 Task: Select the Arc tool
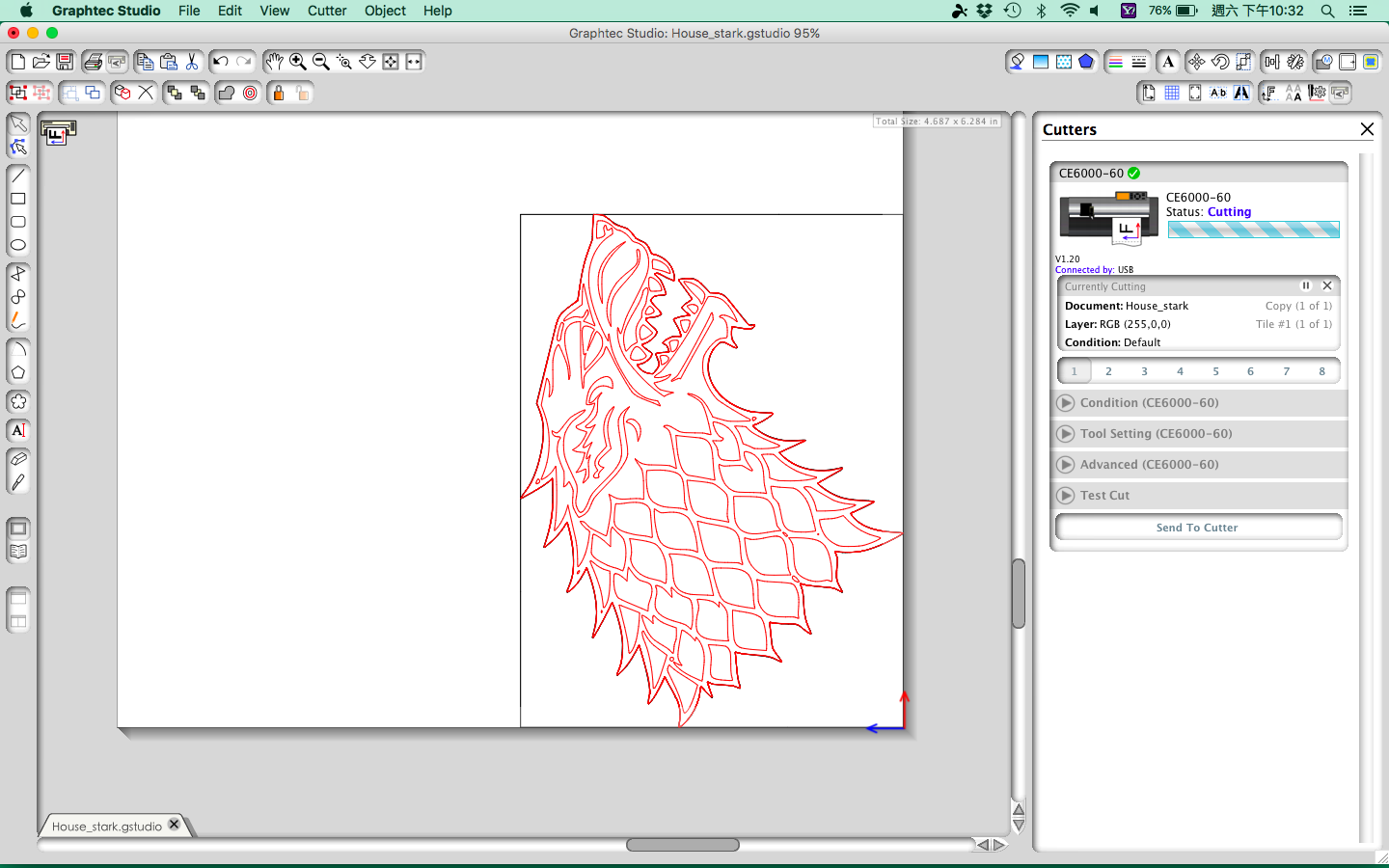(x=18, y=349)
